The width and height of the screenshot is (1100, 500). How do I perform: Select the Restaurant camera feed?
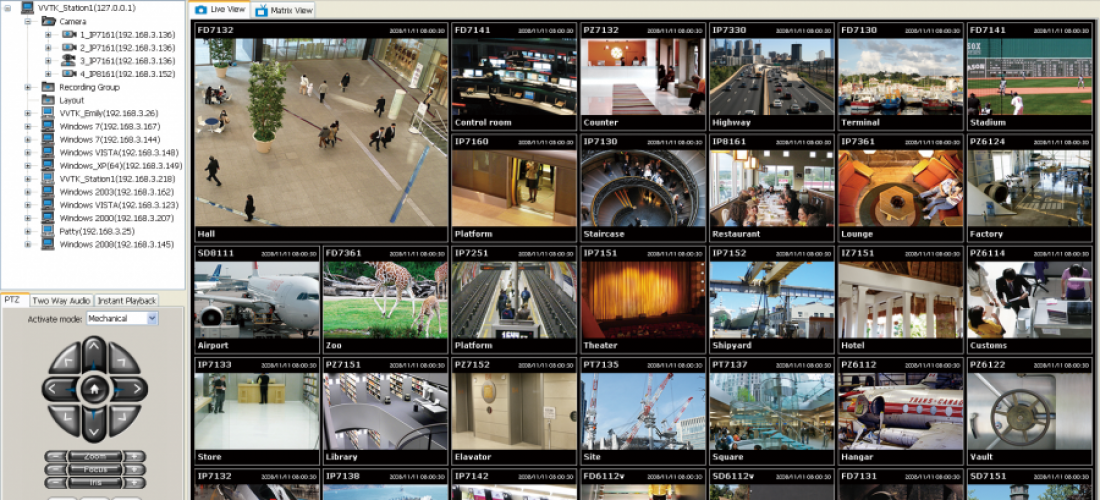pos(771,188)
